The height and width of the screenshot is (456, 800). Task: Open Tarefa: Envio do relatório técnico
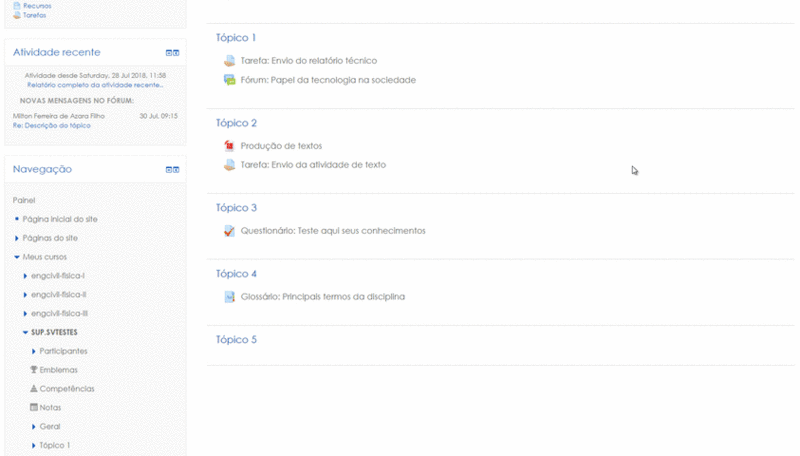click(309, 61)
